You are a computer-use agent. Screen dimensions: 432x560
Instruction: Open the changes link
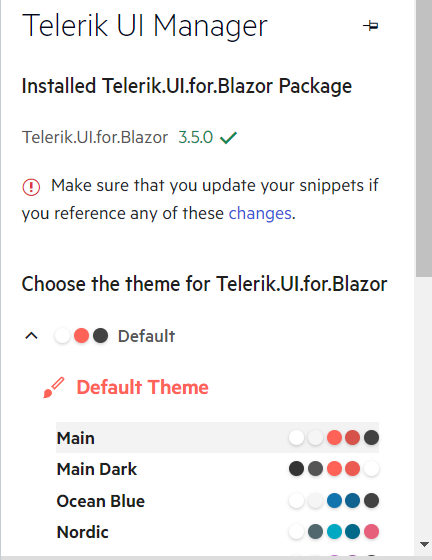click(x=260, y=214)
